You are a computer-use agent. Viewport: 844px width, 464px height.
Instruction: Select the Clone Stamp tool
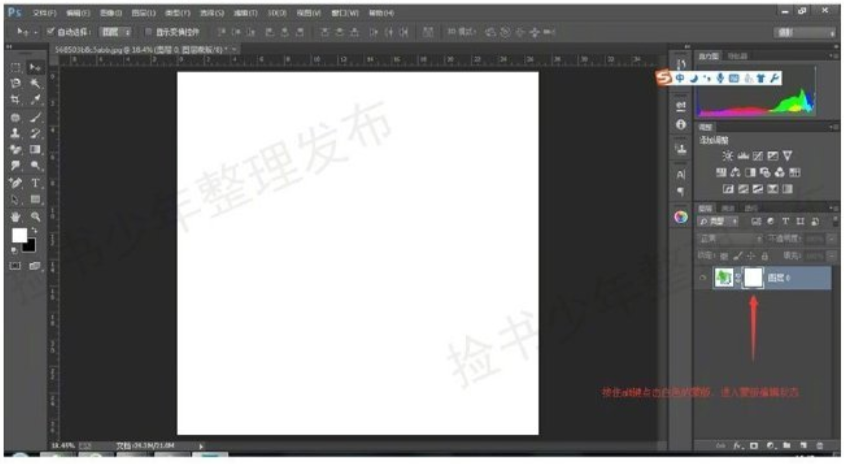click(x=16, y=133)
